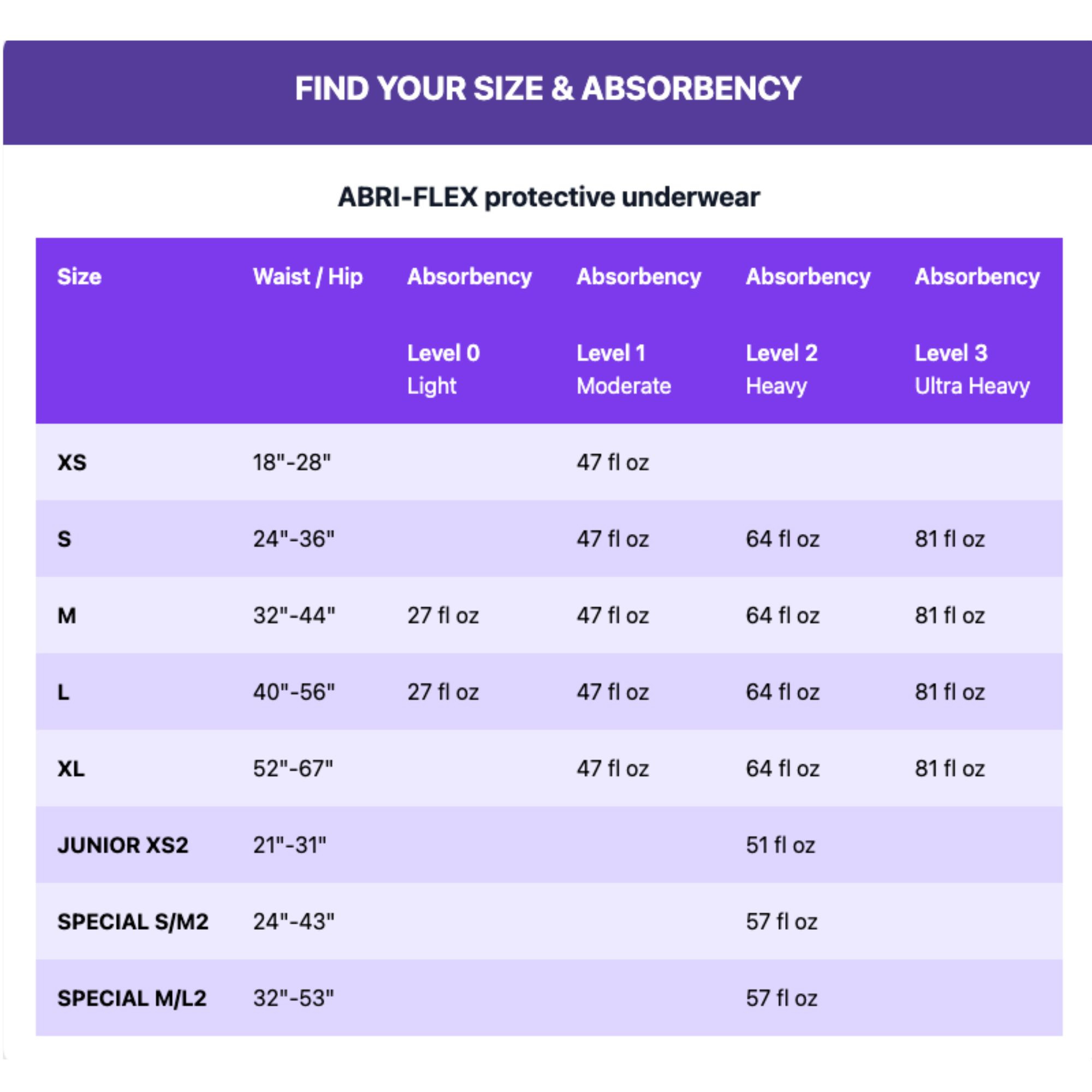Click the 32"-53" waist measurement
This screenshot has width=1092, height=1092.
(293, 998)
